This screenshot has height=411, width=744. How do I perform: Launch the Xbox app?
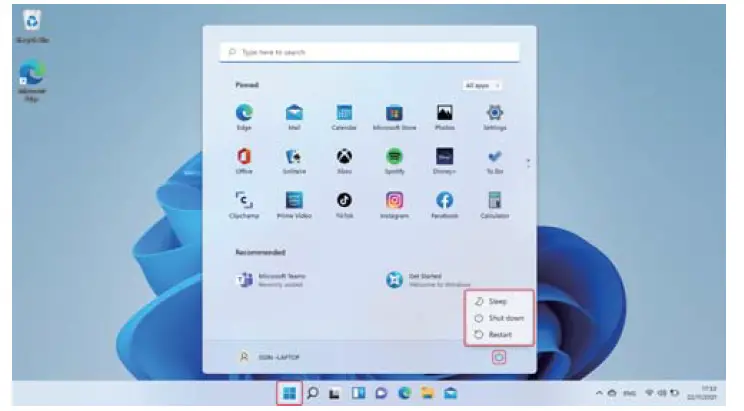[344, 160]
